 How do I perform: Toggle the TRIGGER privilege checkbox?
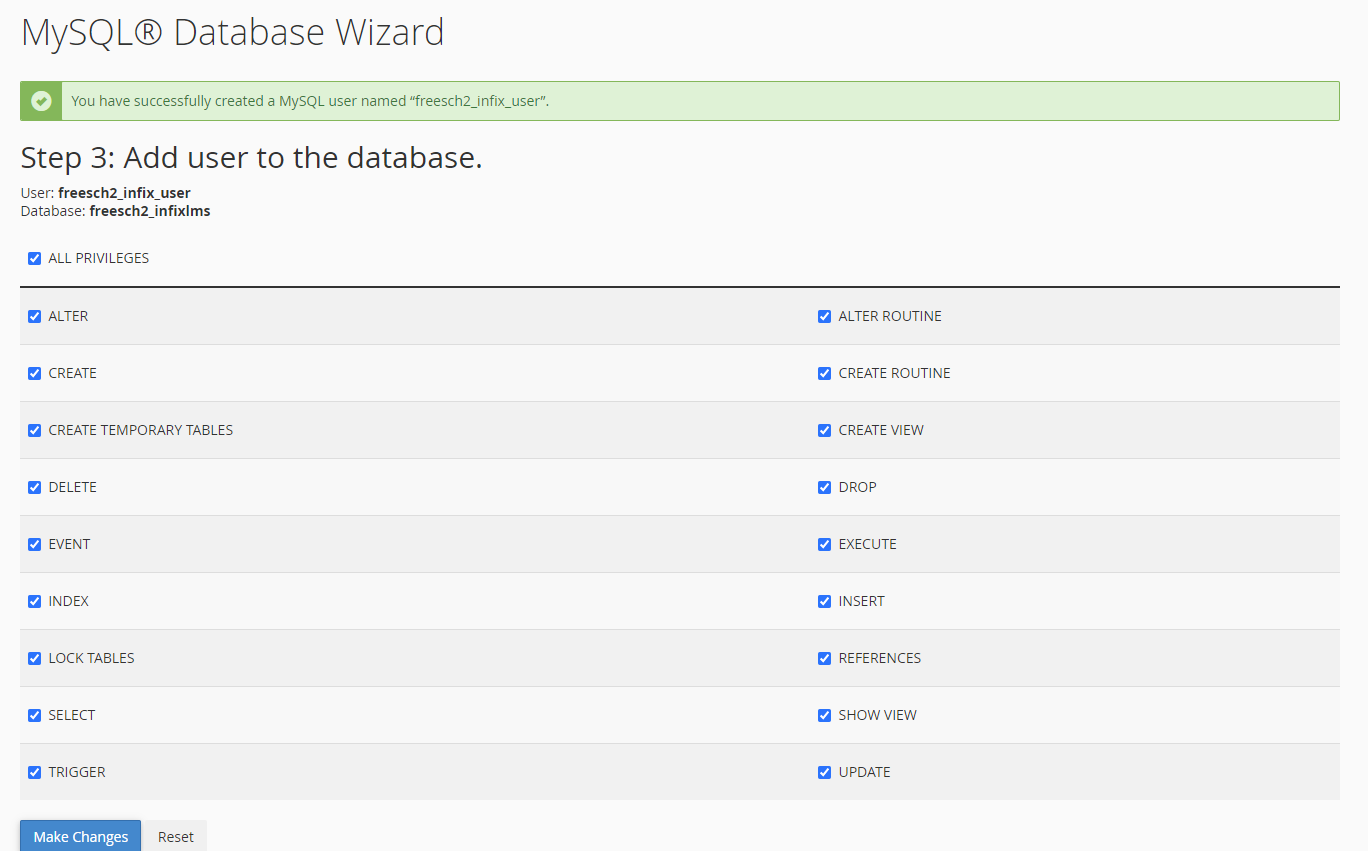[35, 773]
